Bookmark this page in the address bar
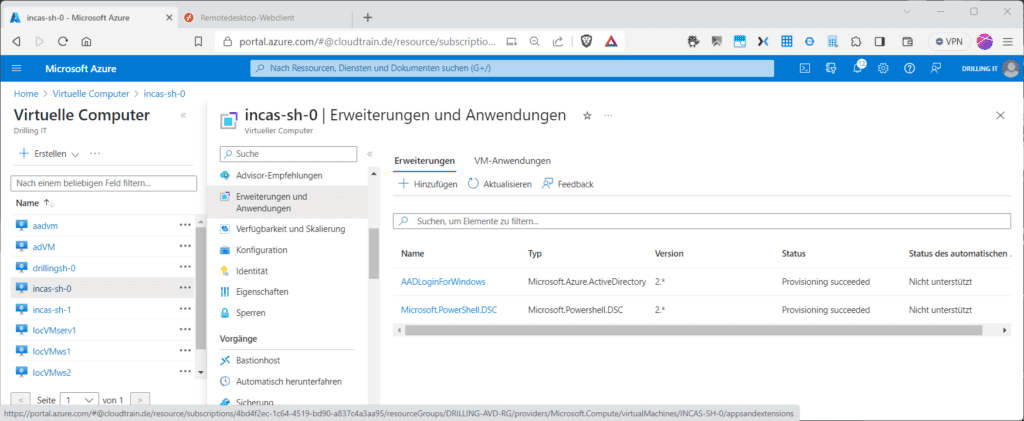This screenshot has width=1024, height=421. click(199, 41)
